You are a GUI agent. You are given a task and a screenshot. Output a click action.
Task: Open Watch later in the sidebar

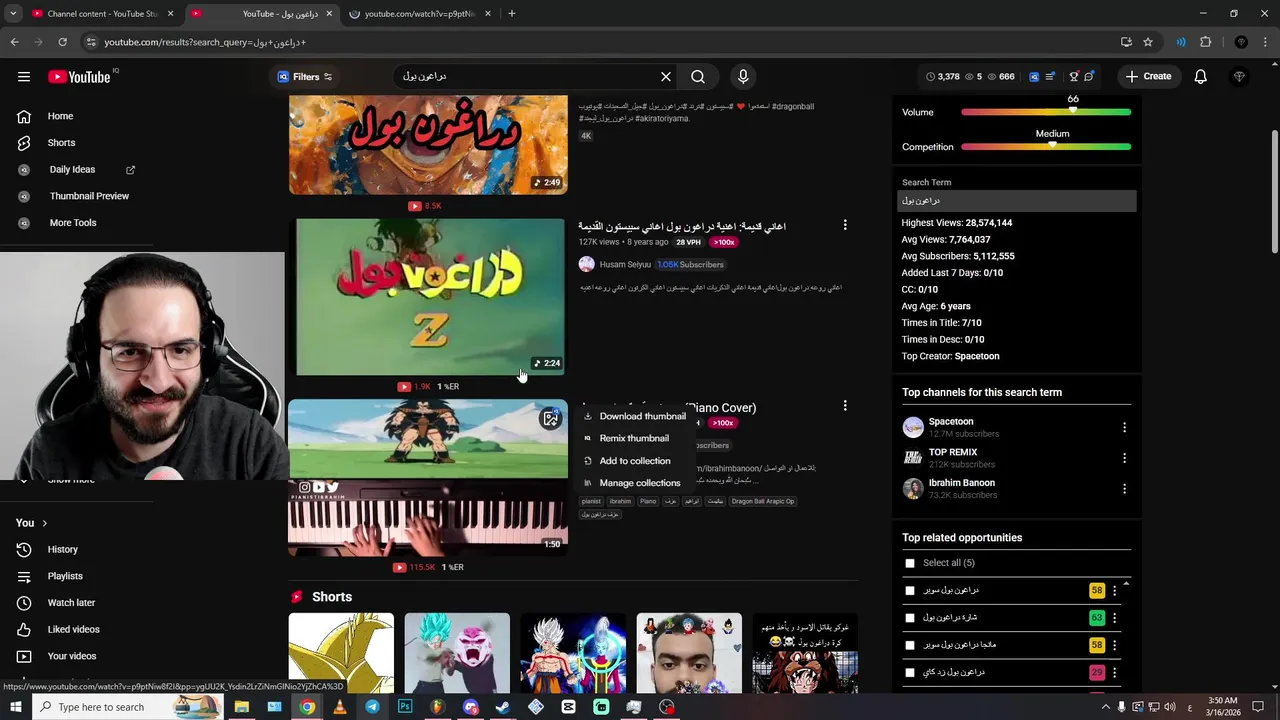pyautogui.click(x=71, y=603)
